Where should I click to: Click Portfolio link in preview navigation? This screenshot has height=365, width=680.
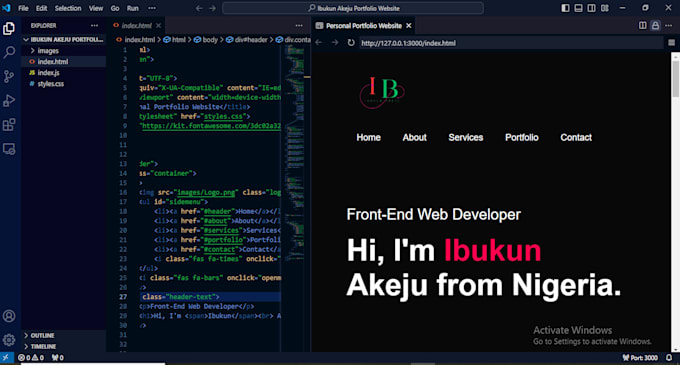(521, 137)
